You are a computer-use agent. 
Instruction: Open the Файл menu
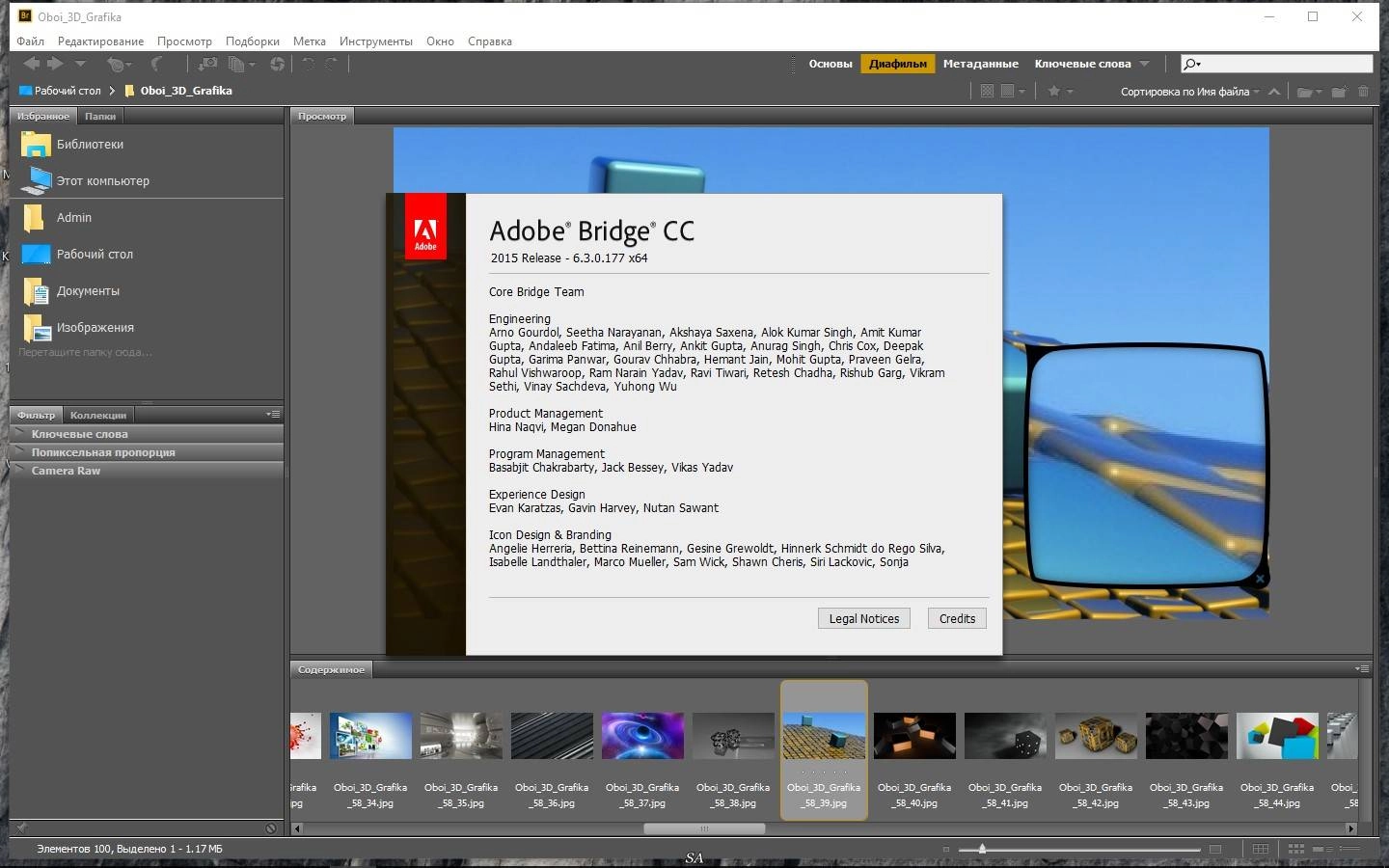[31, 41]
